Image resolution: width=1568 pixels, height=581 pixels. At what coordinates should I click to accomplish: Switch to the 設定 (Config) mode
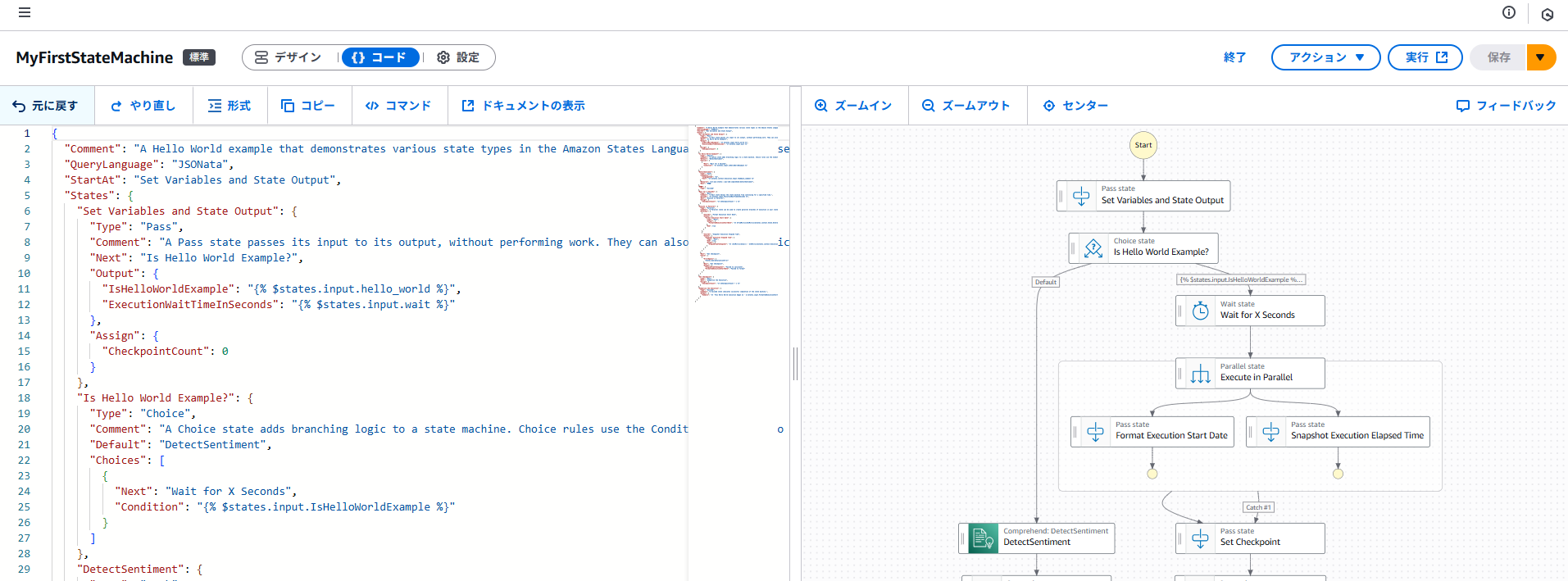(458, 57)
